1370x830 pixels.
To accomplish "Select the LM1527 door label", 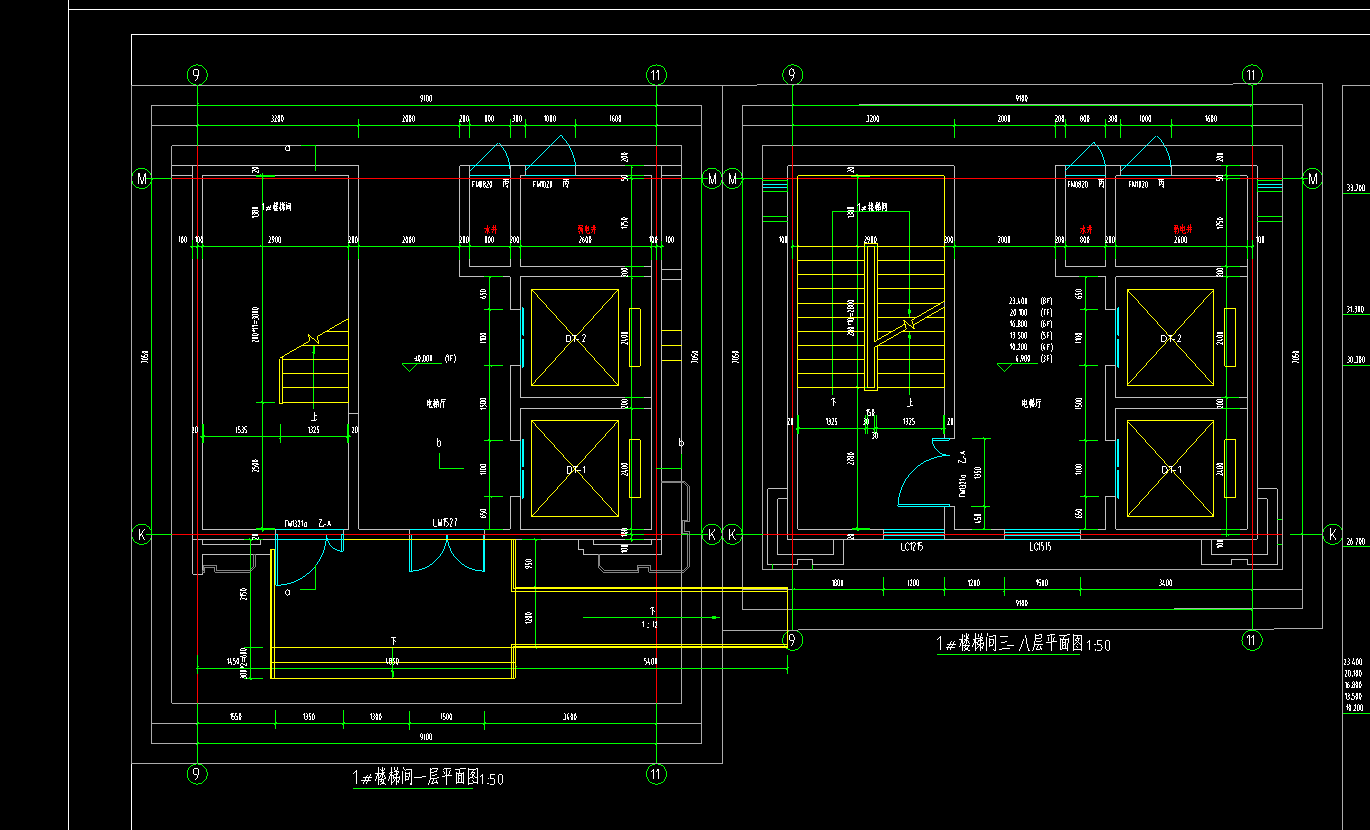I will [x=445, y=522].
